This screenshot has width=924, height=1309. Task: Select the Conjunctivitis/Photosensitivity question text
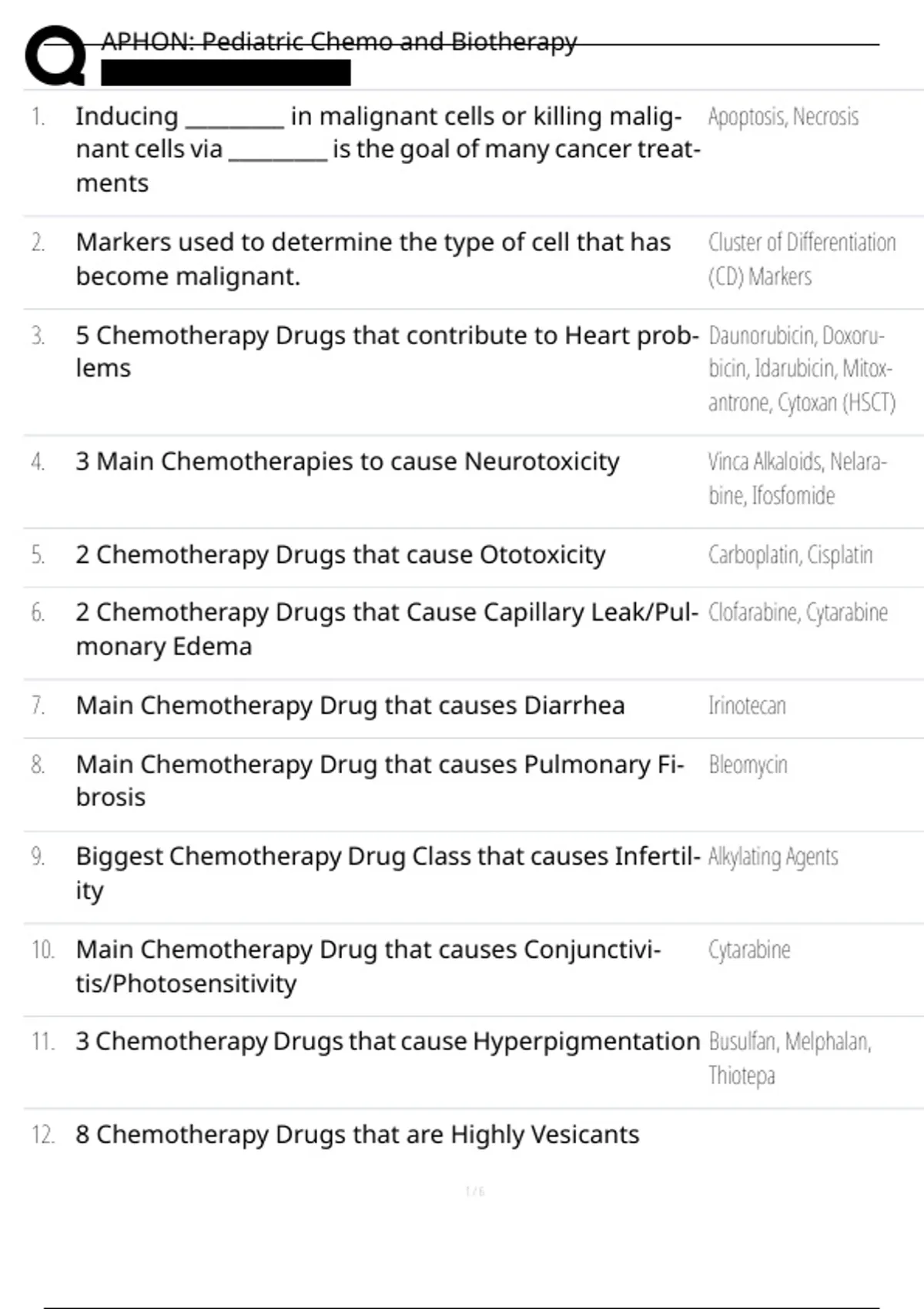pos(368,966)
